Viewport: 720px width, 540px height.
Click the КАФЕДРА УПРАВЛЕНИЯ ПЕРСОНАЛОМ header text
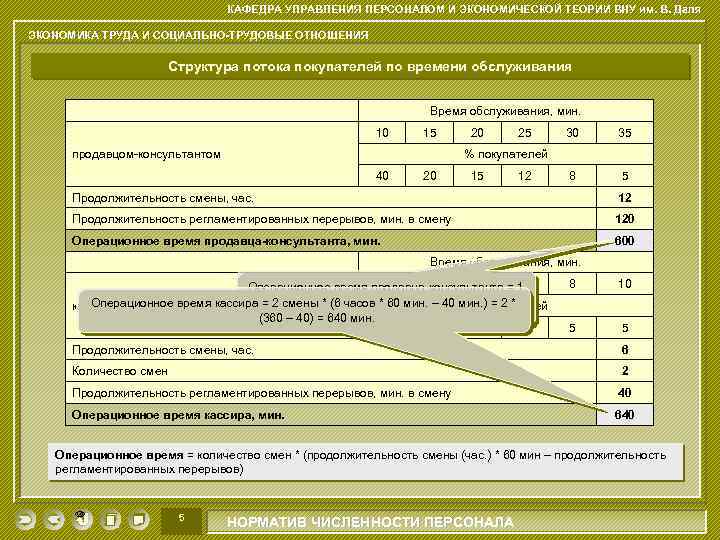(x=464, y=9)
